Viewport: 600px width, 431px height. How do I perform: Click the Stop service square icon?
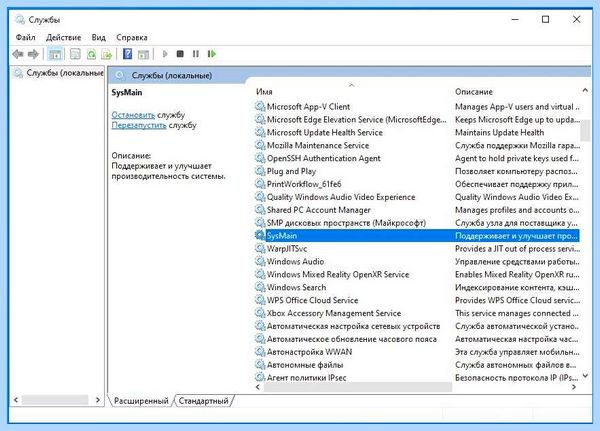180,54
